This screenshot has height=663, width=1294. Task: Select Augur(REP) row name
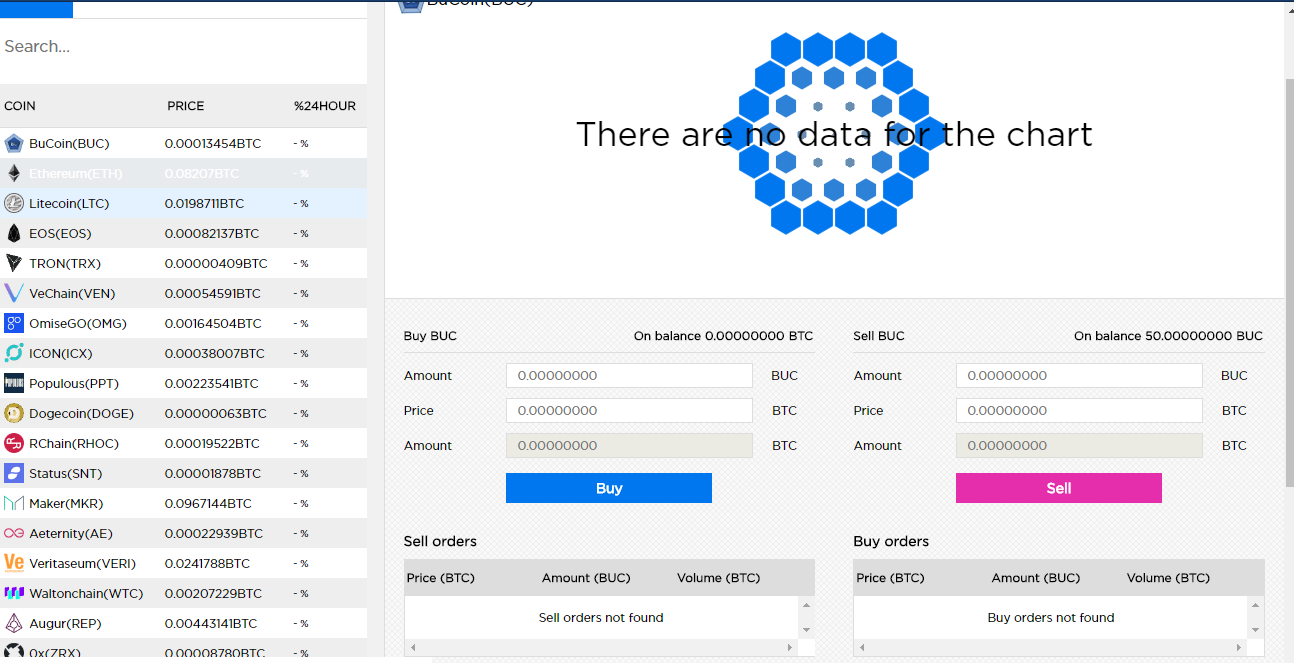click(x=65, y=624)
